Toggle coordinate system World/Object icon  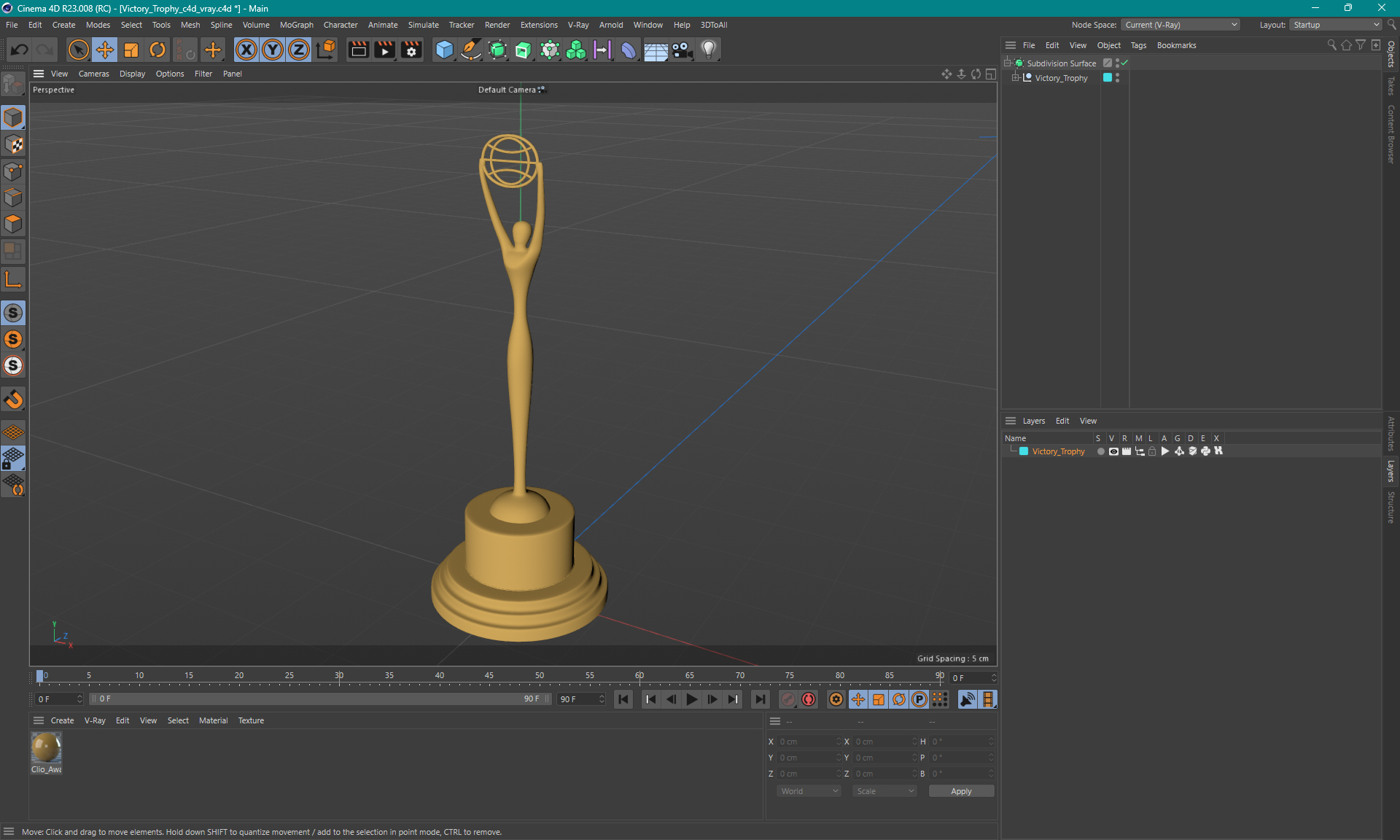pos(326,50)
